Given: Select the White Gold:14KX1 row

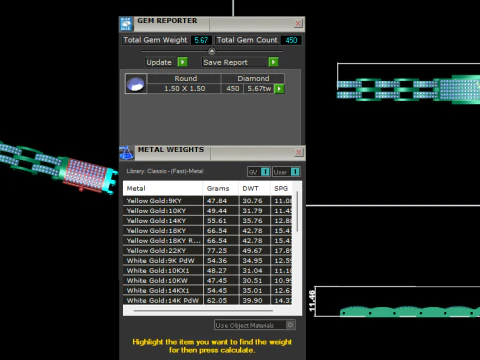Looking at the screenshot, I should pyautogui.click(x=208, y=291).
